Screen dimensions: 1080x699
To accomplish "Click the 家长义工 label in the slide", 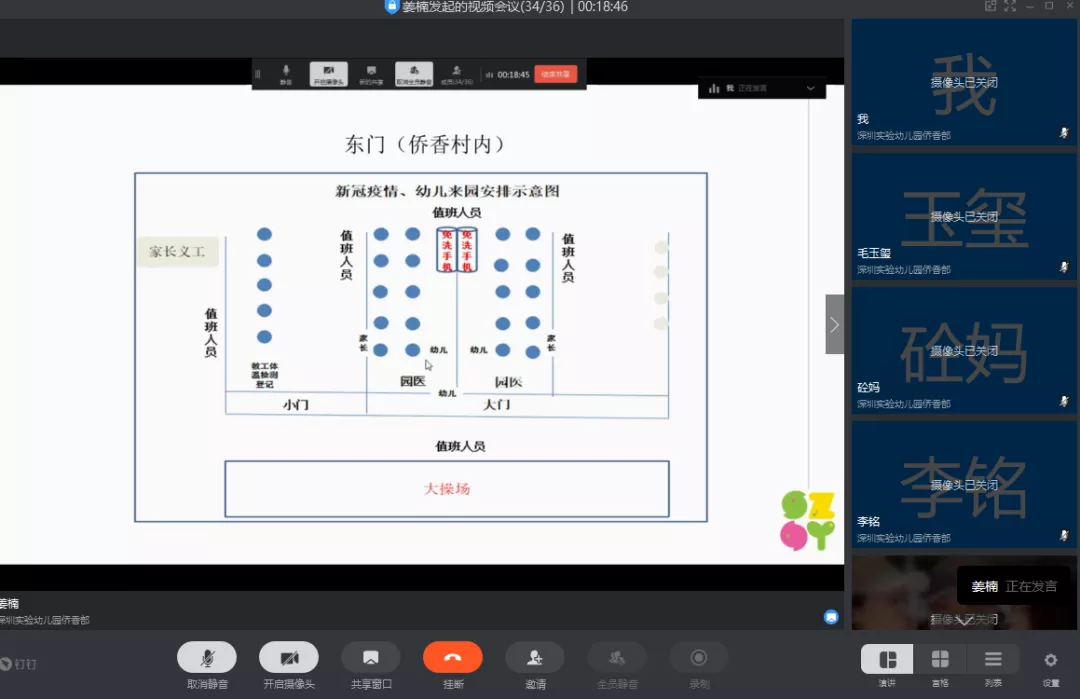I will click(178, 251).
